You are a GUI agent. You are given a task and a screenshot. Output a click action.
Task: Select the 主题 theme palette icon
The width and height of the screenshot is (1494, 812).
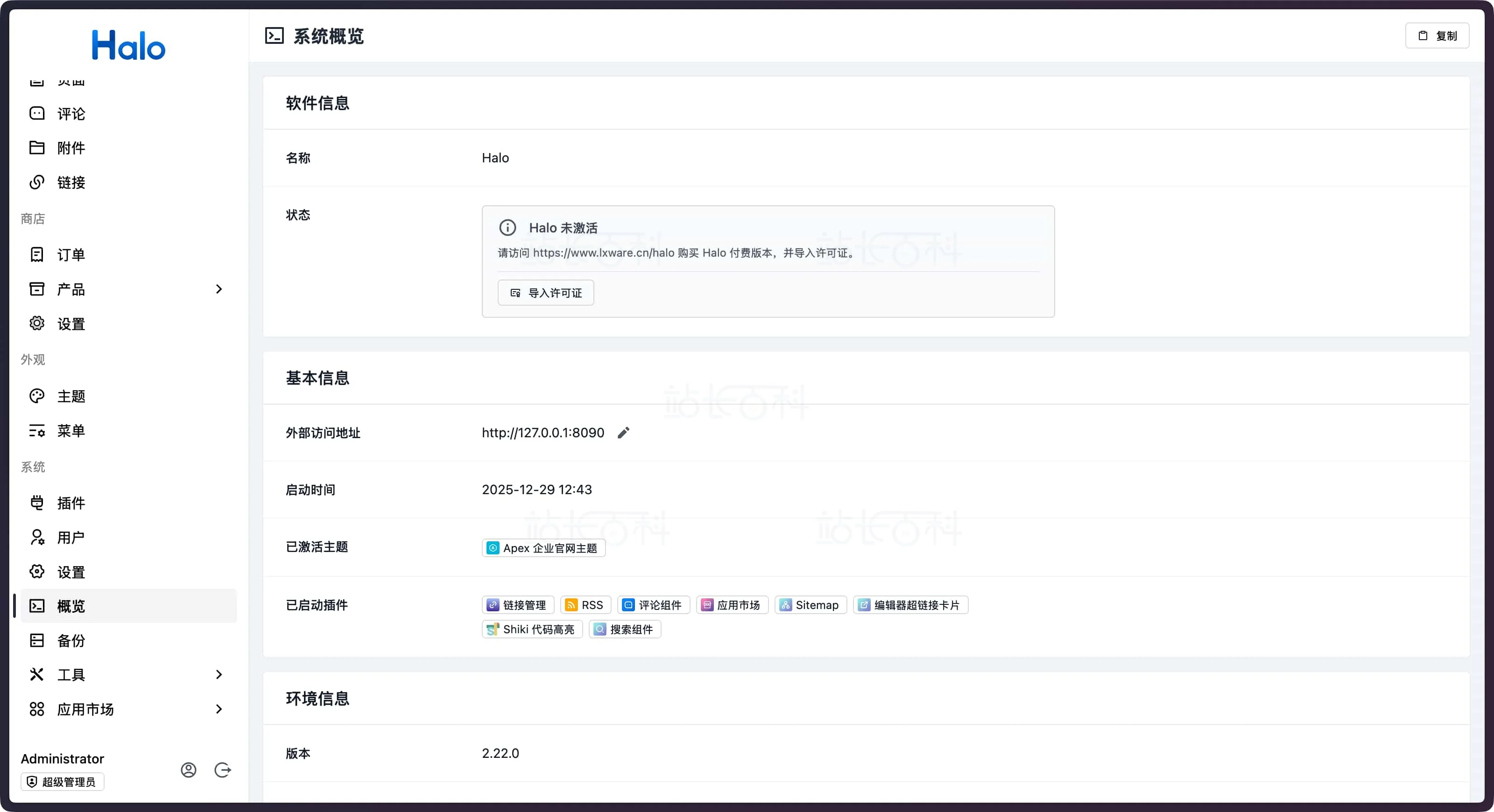pos(36,396)
